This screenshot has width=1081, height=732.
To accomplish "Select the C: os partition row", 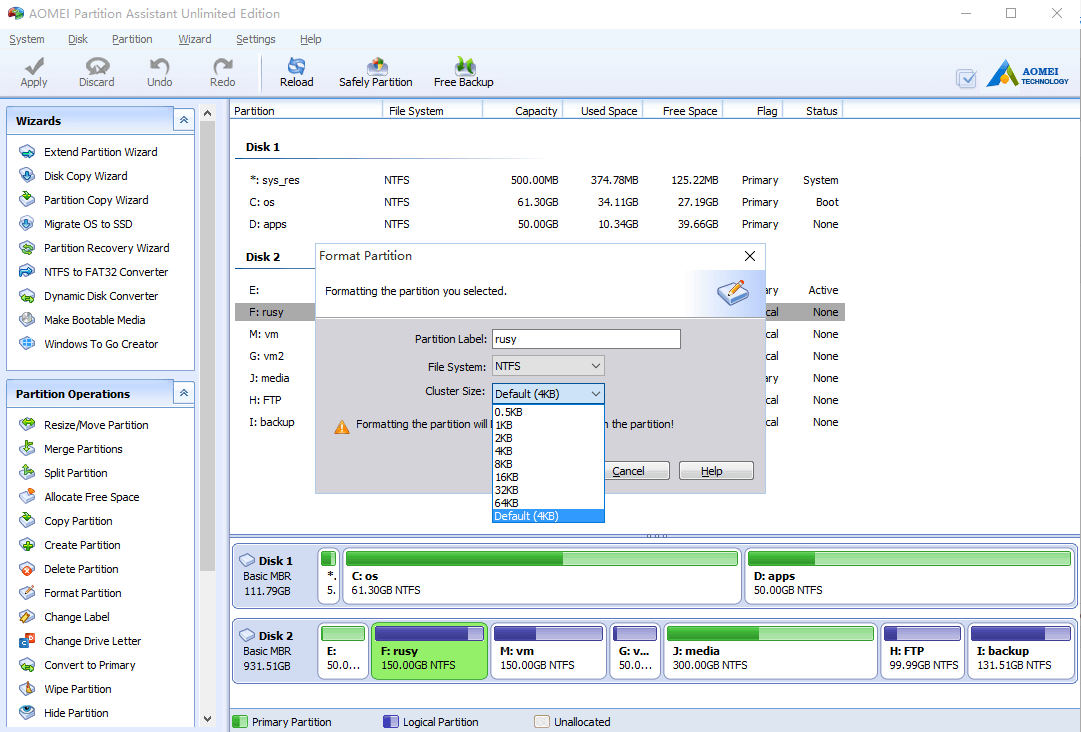I will tap(540, 202).
